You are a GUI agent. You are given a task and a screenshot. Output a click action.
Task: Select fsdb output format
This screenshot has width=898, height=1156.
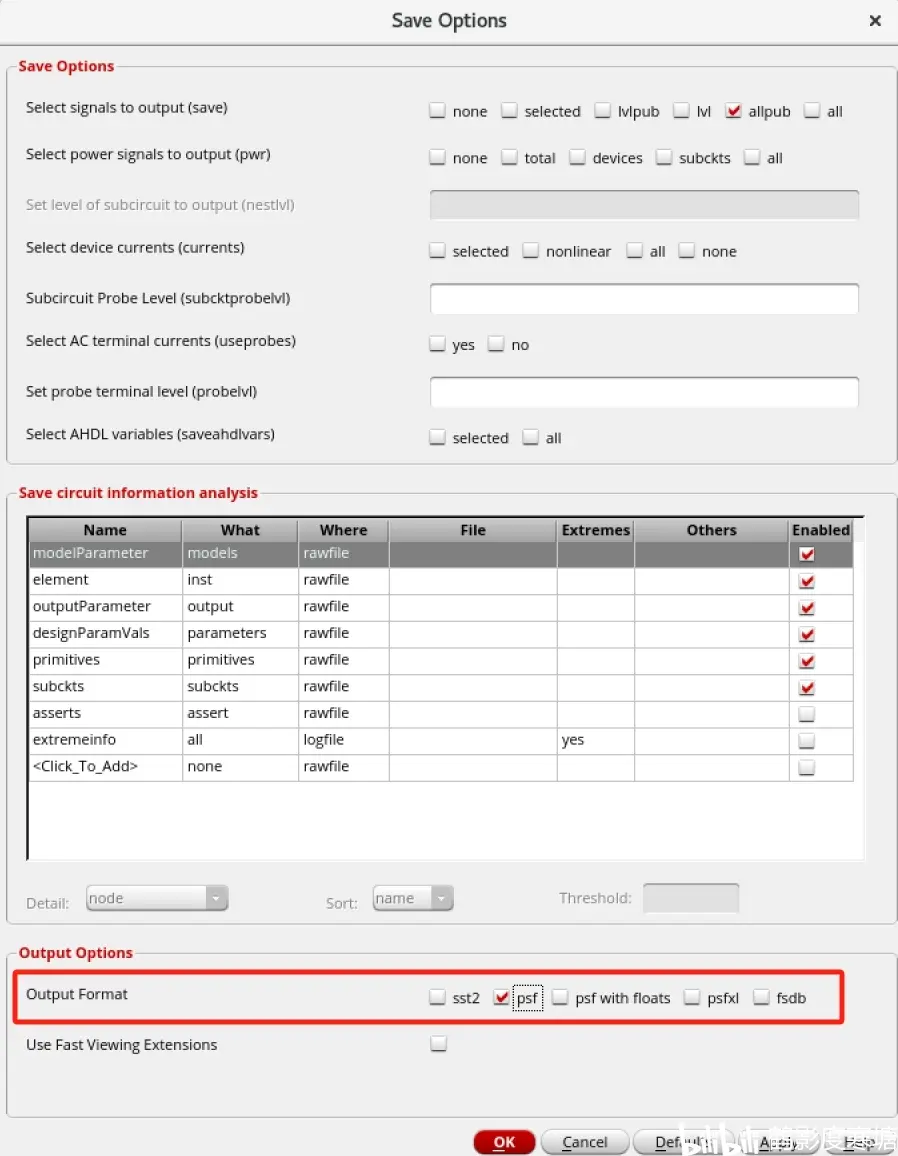point(761,997)
